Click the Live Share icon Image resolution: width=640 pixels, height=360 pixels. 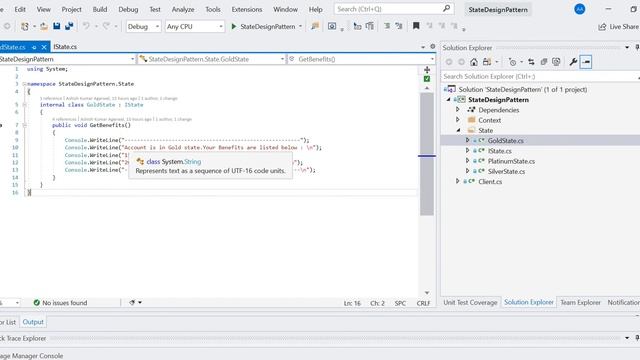(602, 27)
